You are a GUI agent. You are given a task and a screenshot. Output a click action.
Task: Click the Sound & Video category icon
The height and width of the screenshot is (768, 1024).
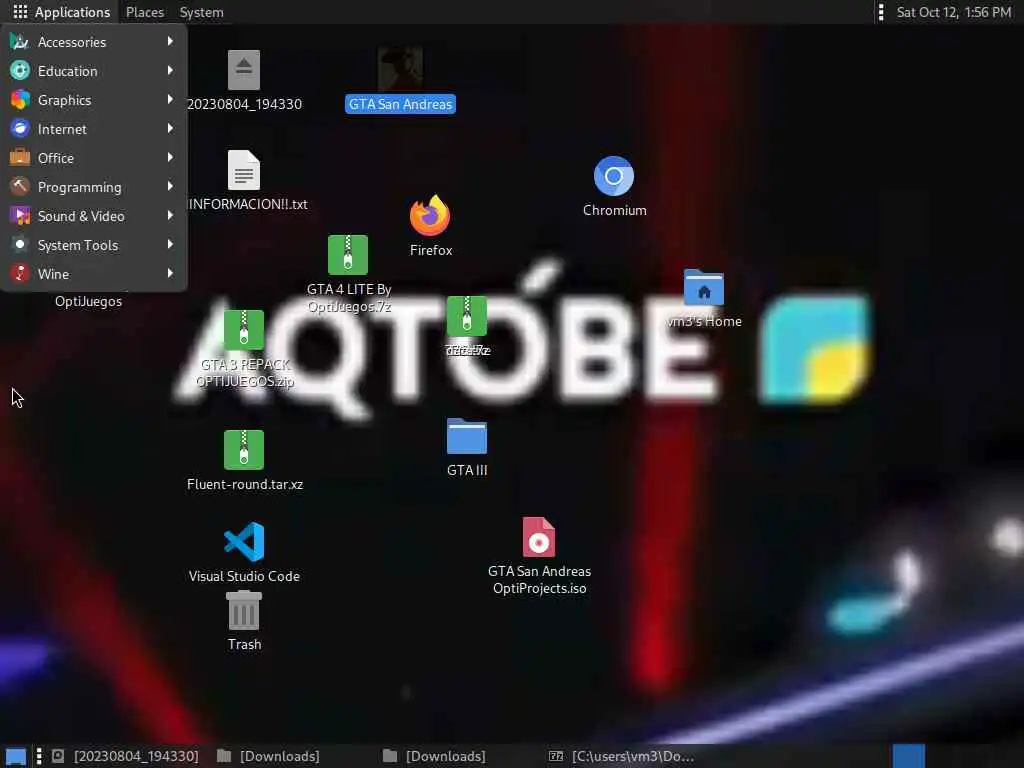coord(20,216)
